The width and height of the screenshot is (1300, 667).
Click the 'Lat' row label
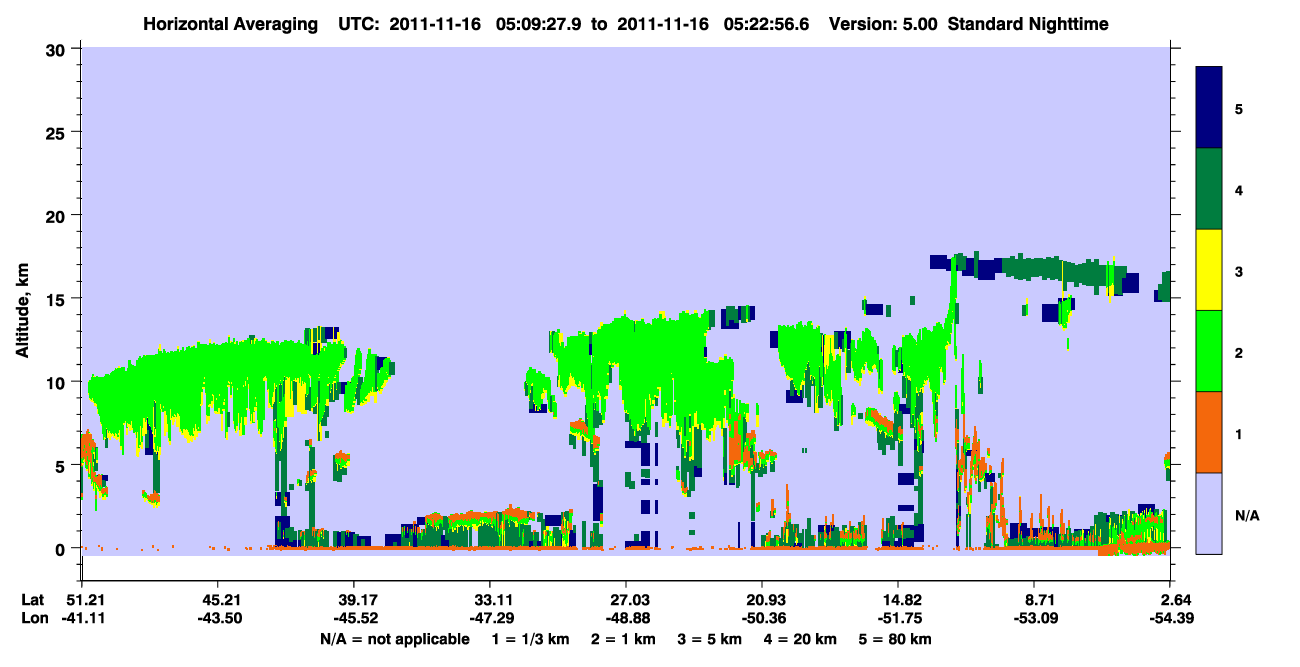tap(32, 600)
